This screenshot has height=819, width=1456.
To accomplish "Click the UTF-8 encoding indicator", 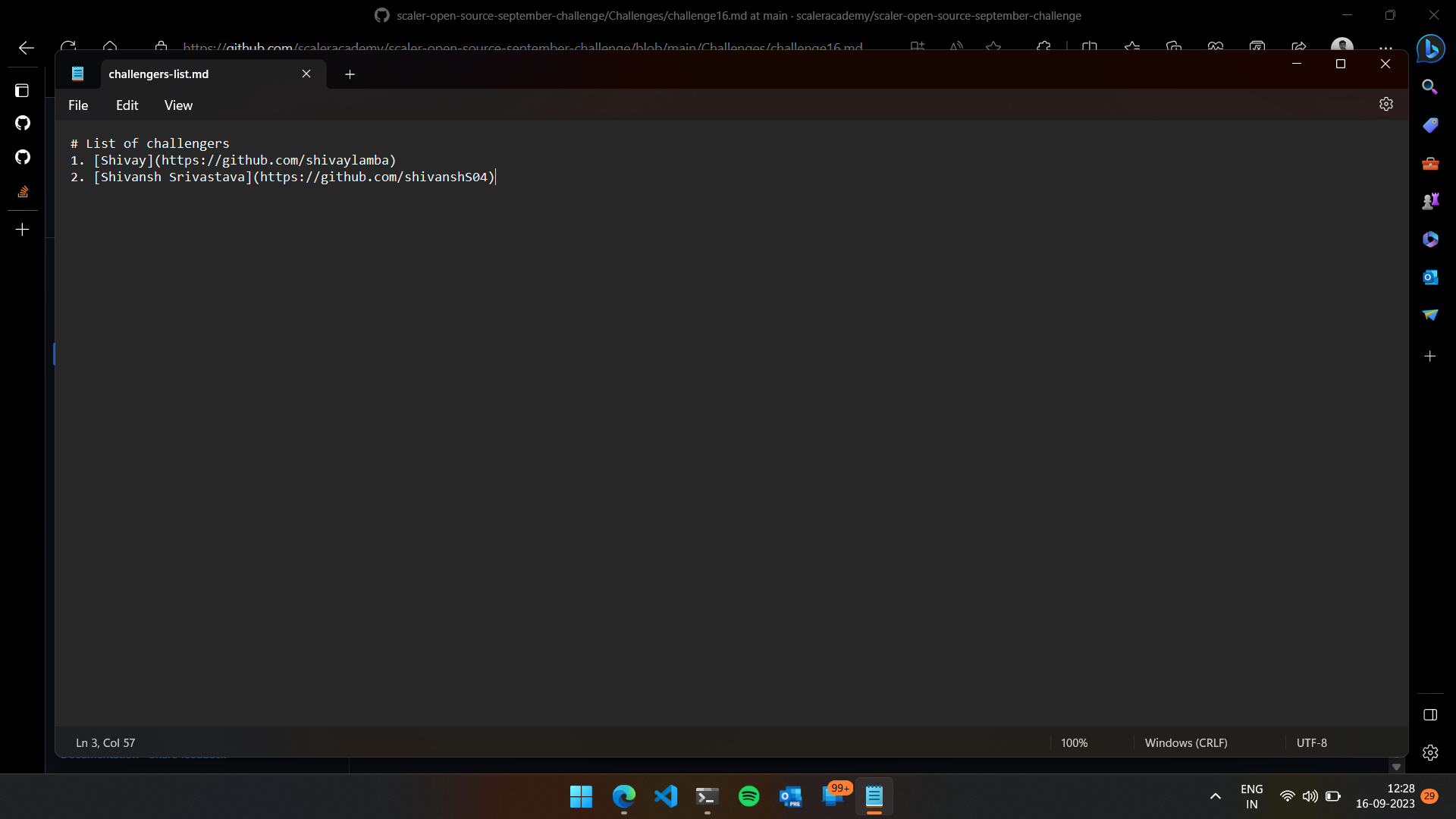I will click(x=1312, y=742).
